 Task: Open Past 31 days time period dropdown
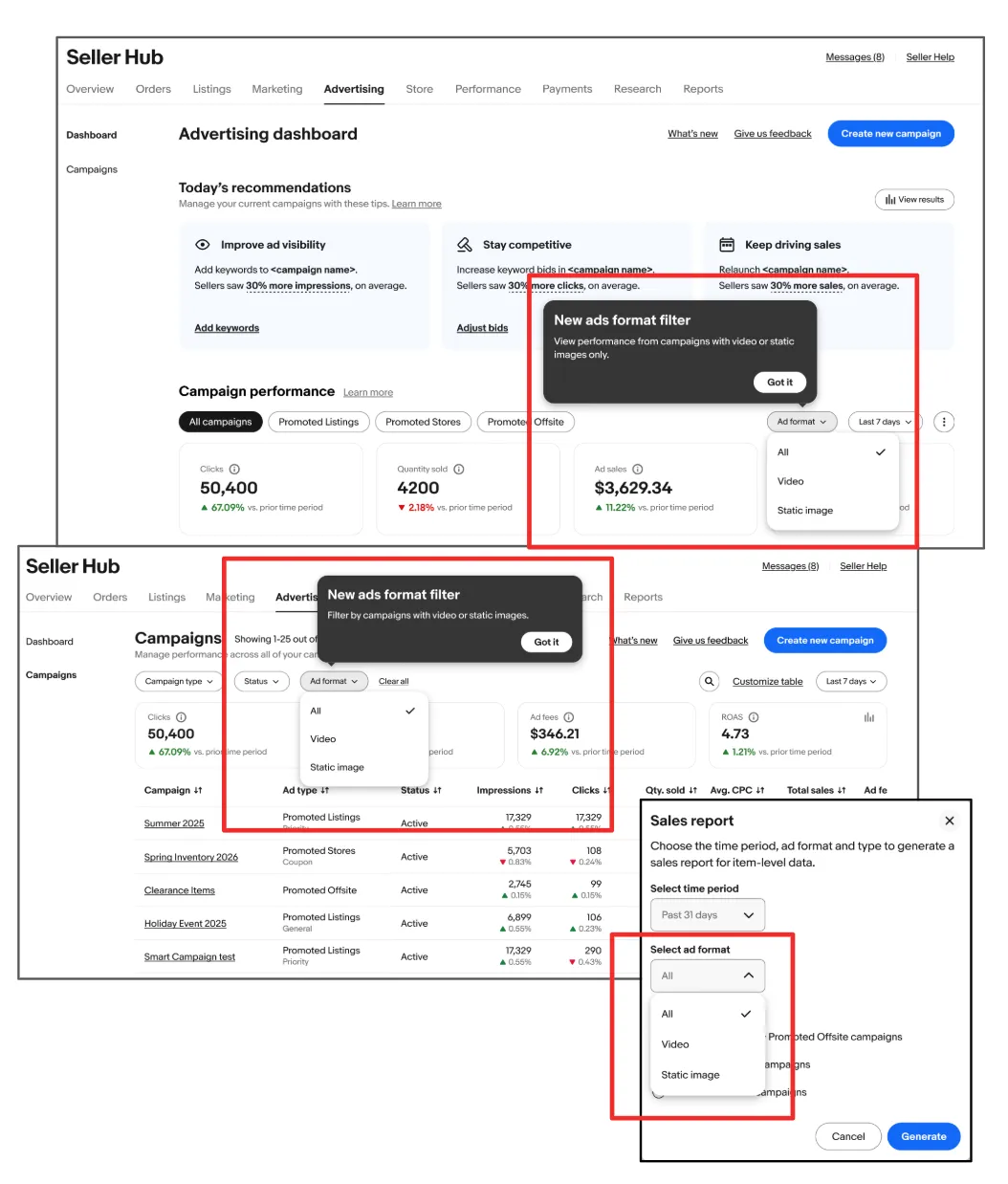click(x=708, y=915)
